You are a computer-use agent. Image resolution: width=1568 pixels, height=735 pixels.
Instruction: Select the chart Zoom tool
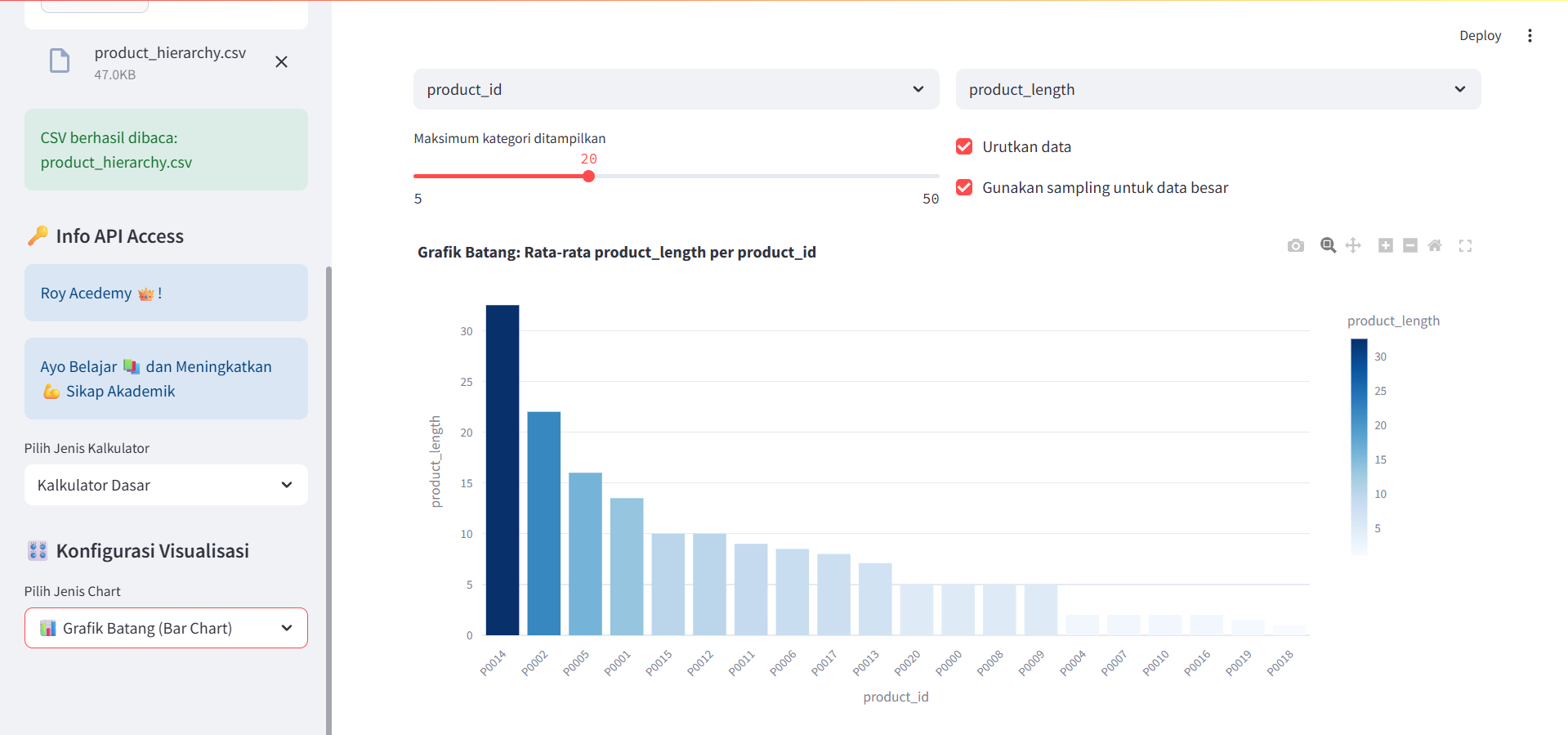[x=1328, y=246]
